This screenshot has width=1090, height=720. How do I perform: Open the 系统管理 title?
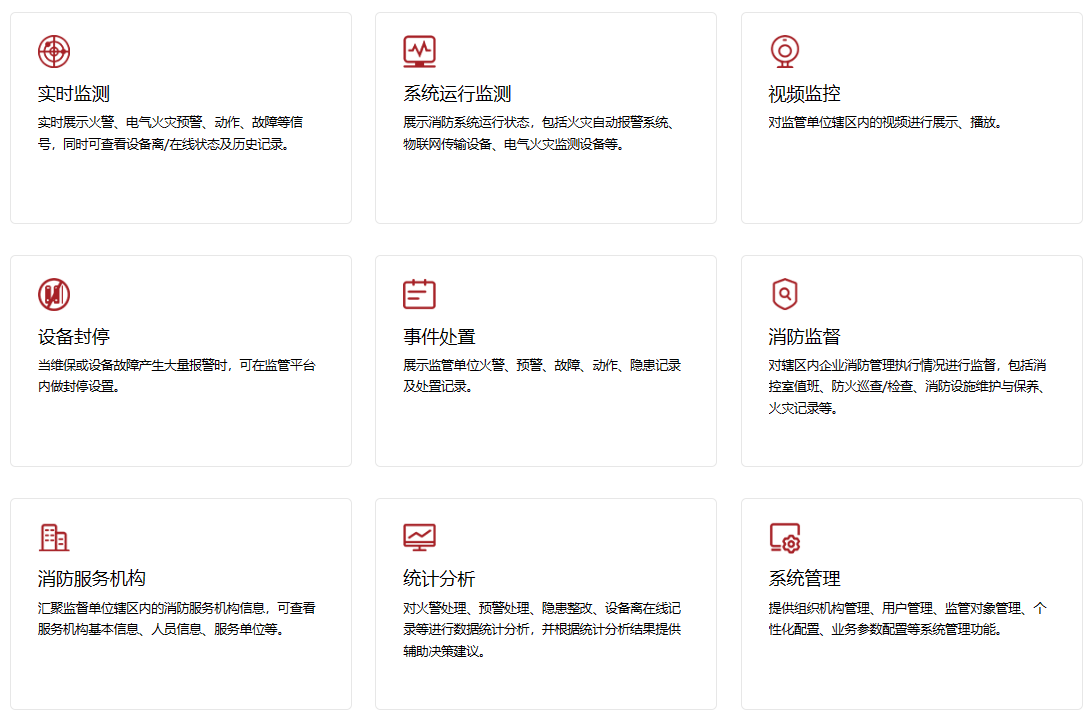[804, 579]
